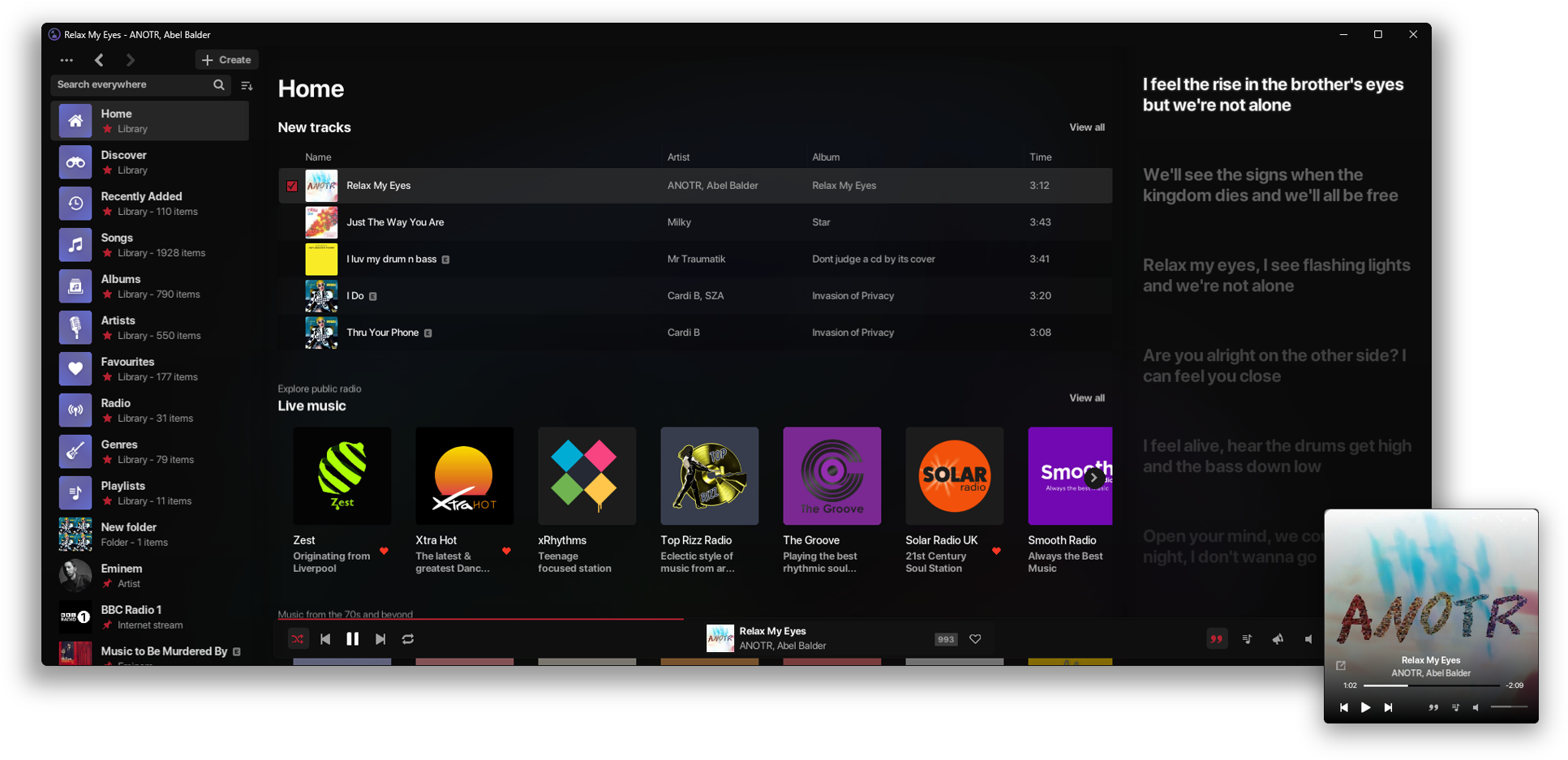
Task: Sort tracks by the Album column header
Action: (826, 157)
